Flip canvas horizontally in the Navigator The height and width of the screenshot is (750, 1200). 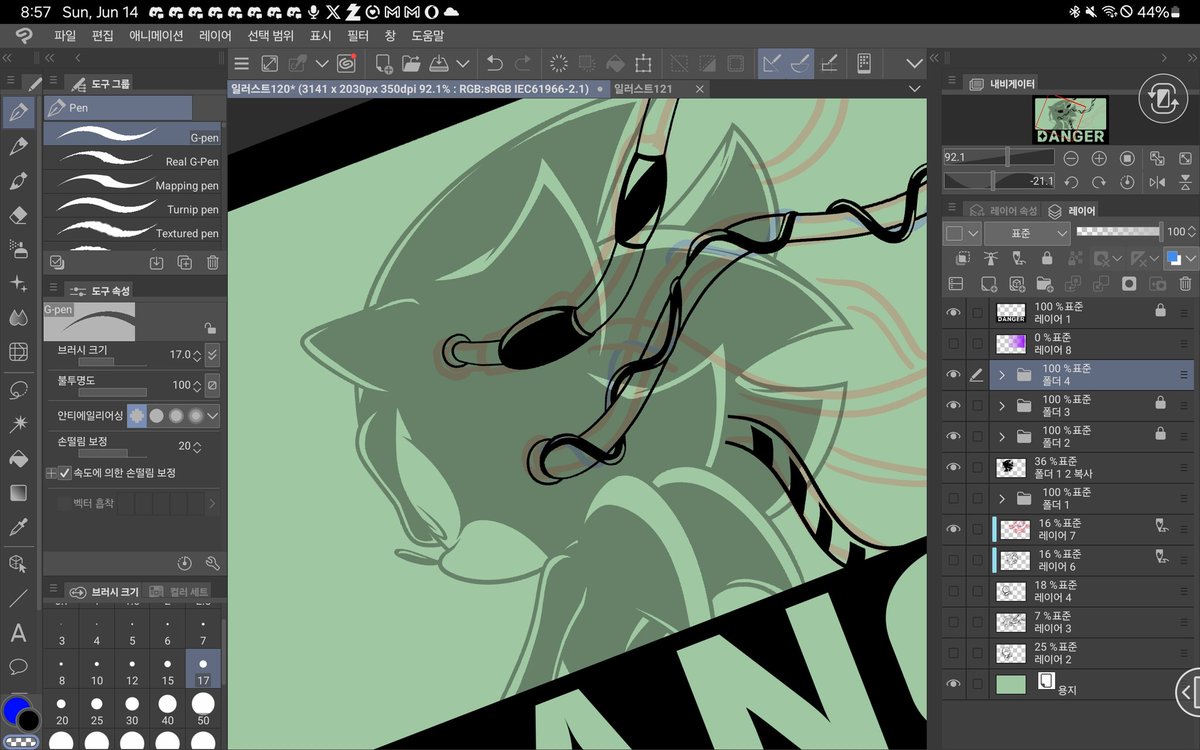(x=1157, y=182)
